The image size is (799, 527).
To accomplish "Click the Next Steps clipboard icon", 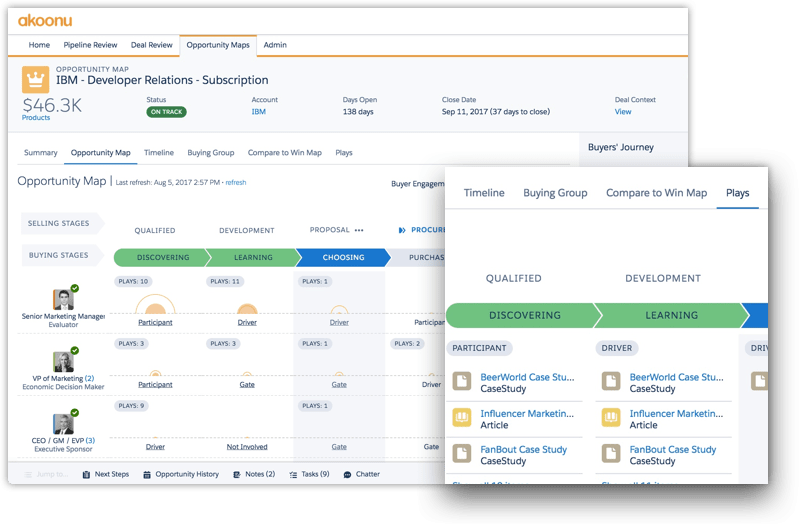I will click(86, 475).
